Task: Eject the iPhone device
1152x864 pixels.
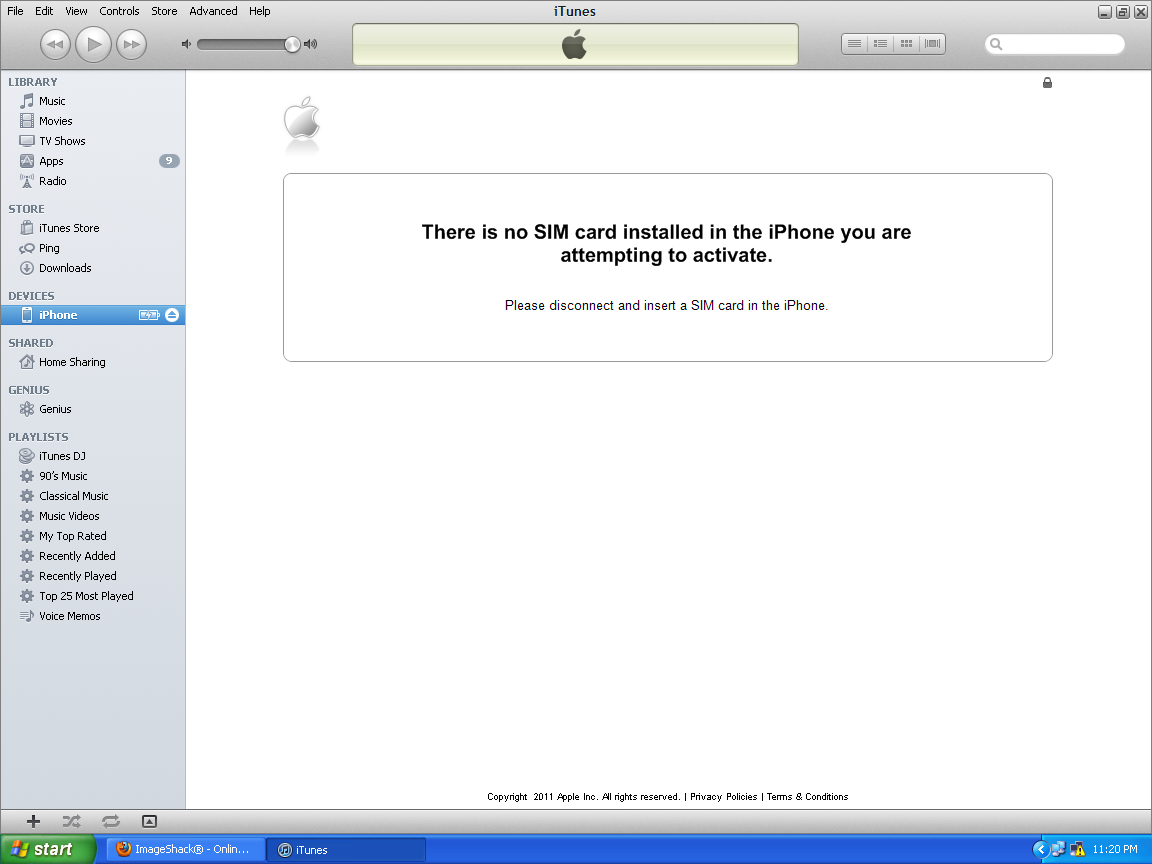Action: [172, 315]
